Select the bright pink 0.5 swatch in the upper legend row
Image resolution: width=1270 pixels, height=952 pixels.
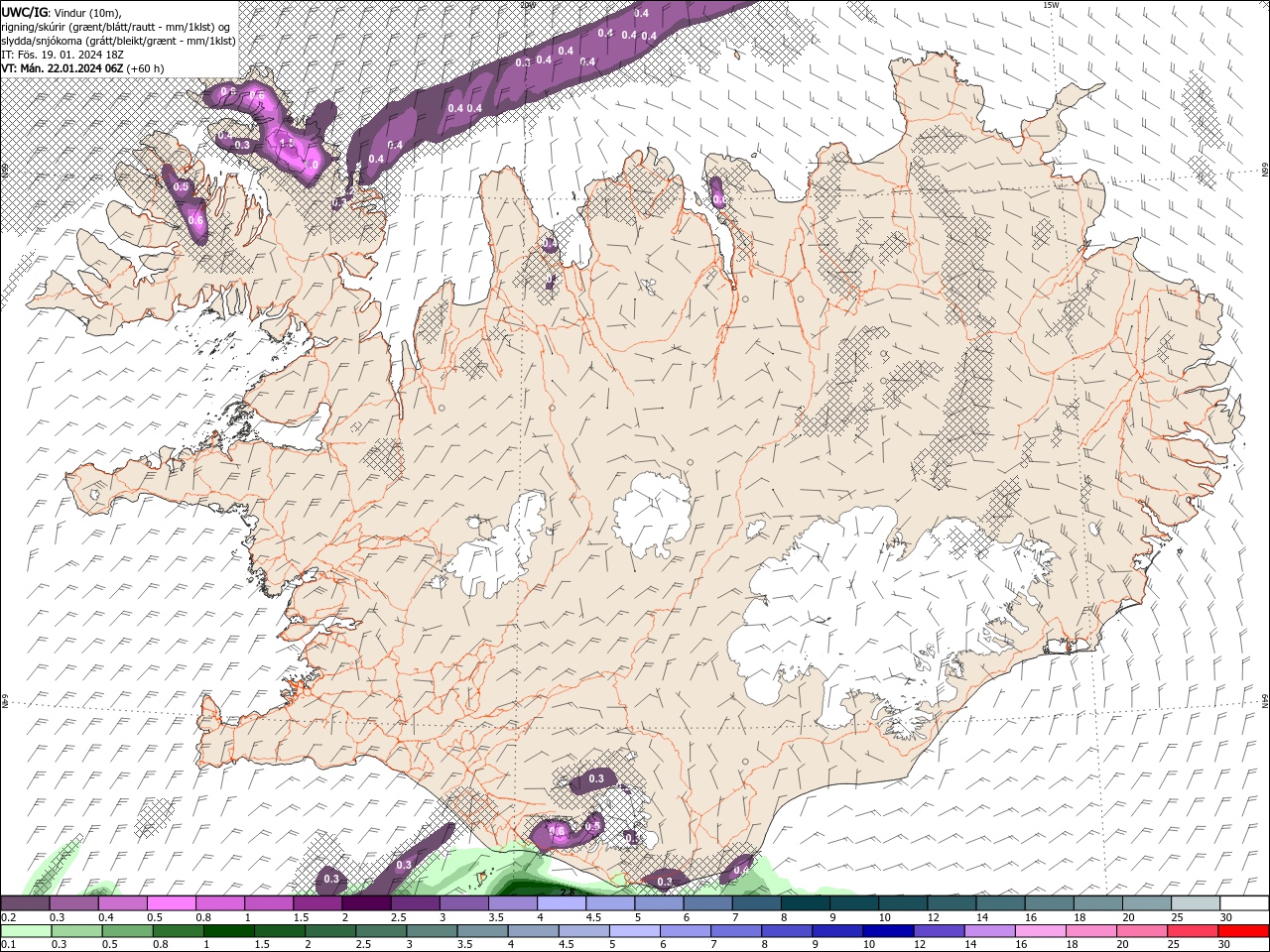(x=171, y=903)
